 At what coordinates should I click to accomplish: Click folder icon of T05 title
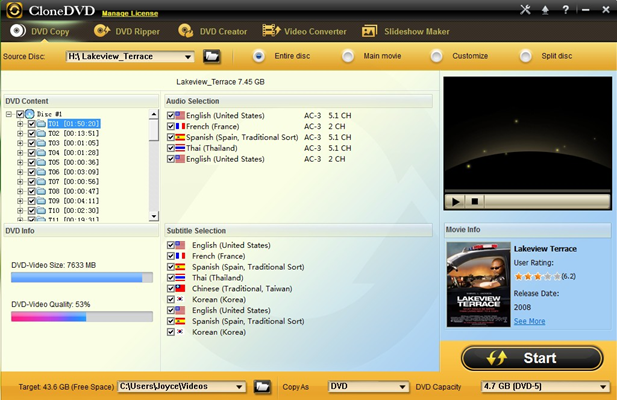coord(41,162)
